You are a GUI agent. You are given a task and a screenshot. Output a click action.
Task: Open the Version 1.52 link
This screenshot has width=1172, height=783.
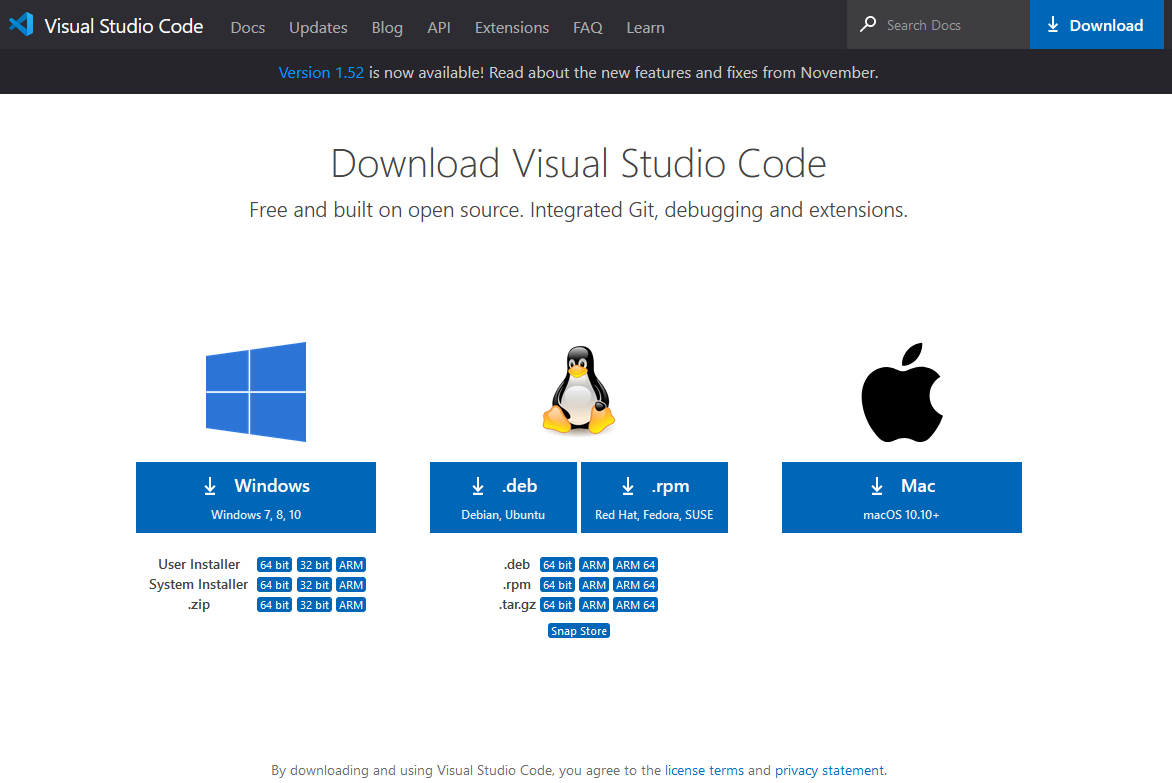pos(321,72)
